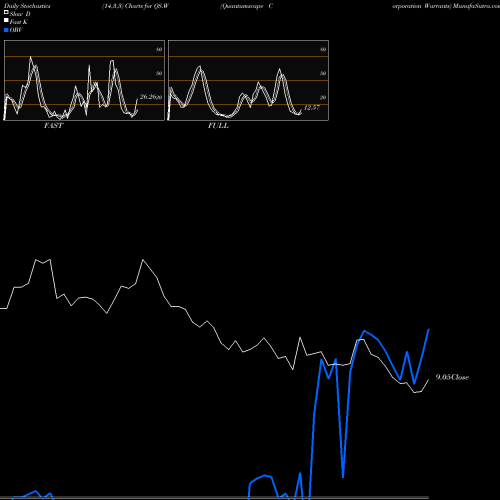Click the 'OBV' legend label
500x500 pixels.
click(16, 30)
